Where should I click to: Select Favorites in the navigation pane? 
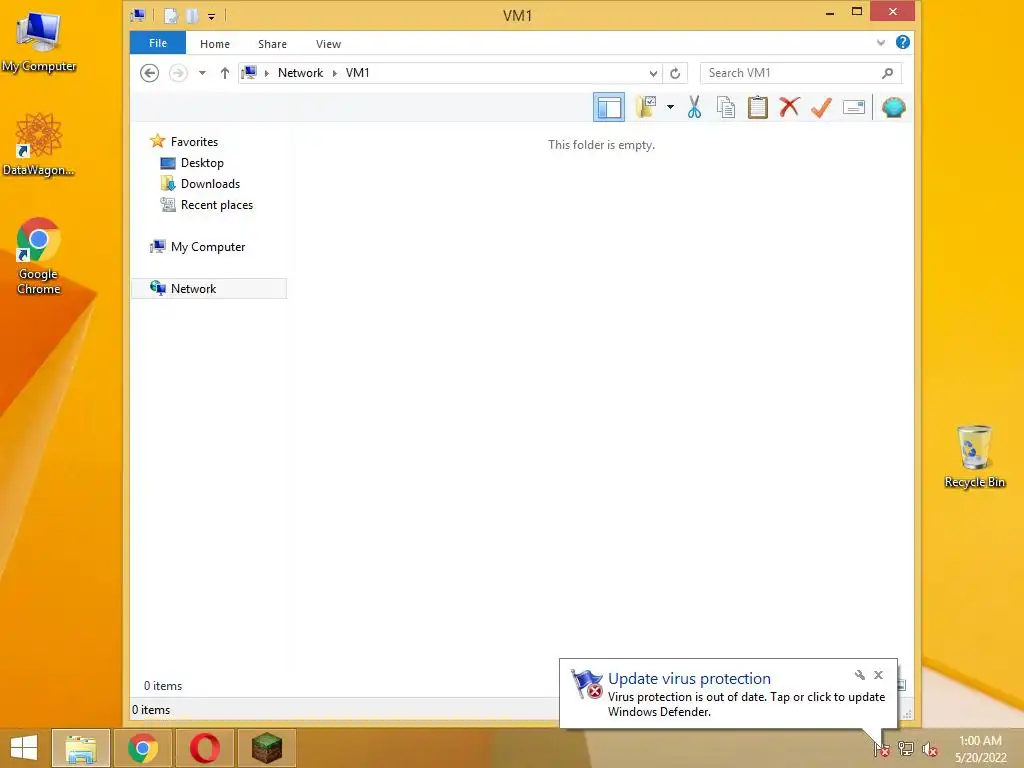point(194,142)
